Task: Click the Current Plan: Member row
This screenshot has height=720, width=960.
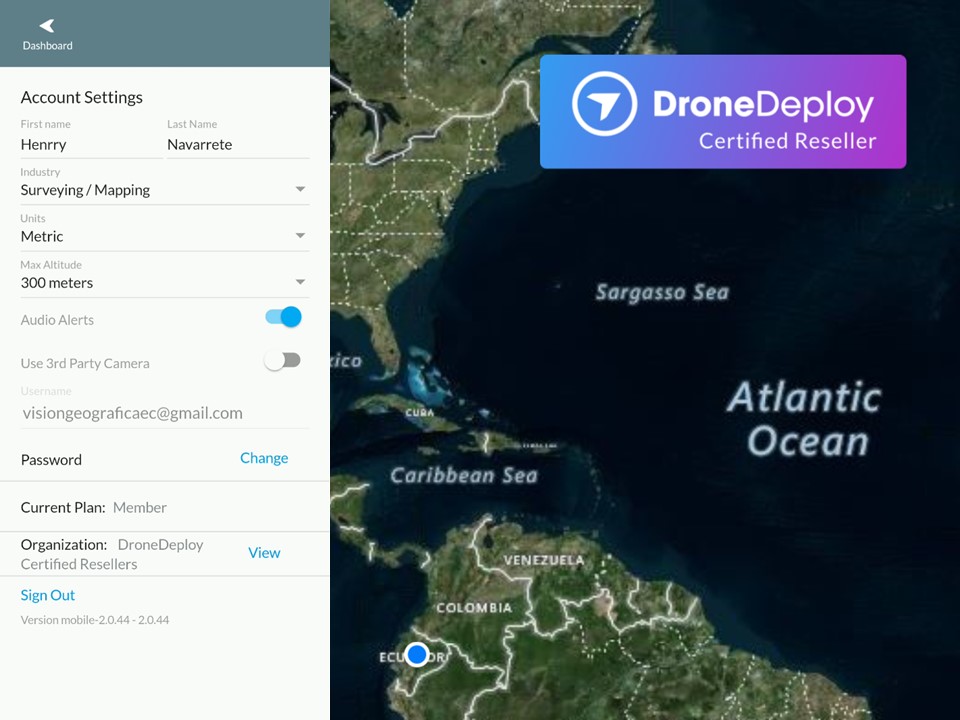Action: click(165, 508)
